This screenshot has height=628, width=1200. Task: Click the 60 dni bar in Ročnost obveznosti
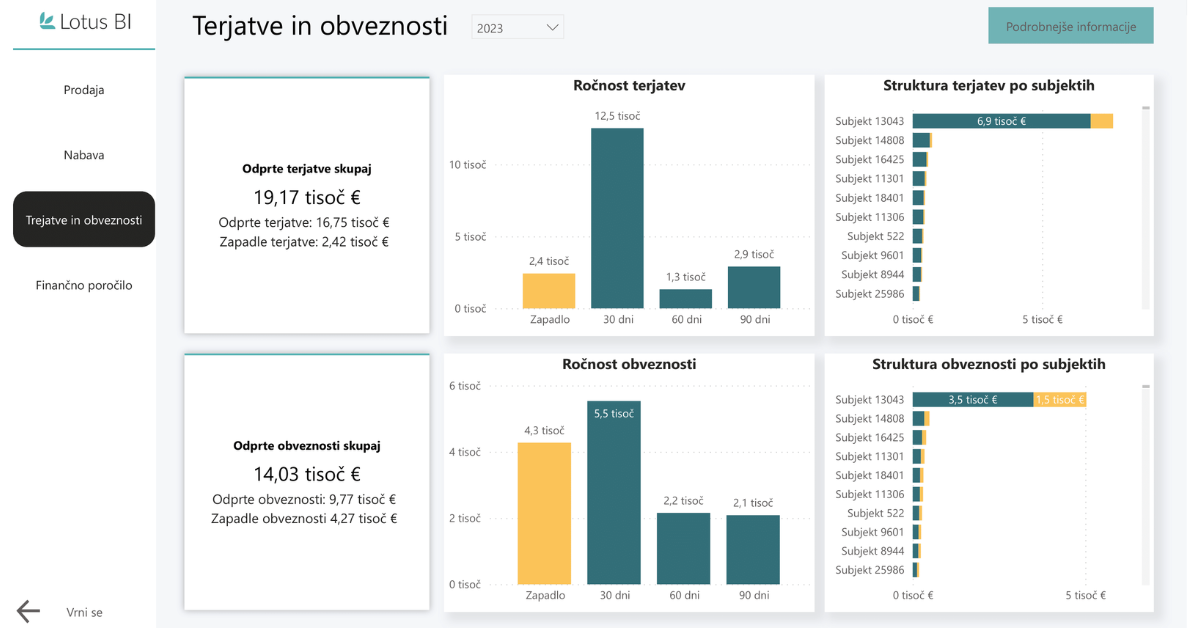click(x=683, y=548)
